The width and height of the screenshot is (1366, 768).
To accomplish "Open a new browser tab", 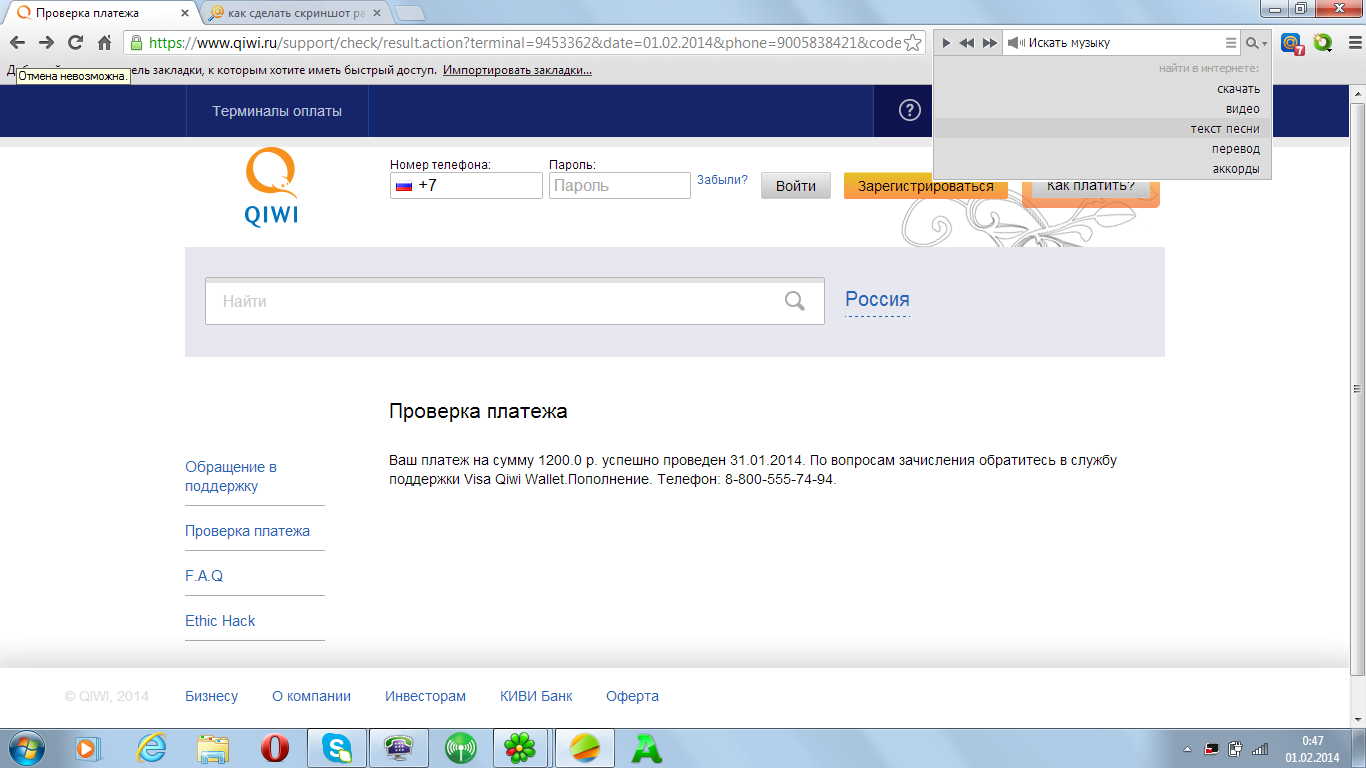I will 409,13.
